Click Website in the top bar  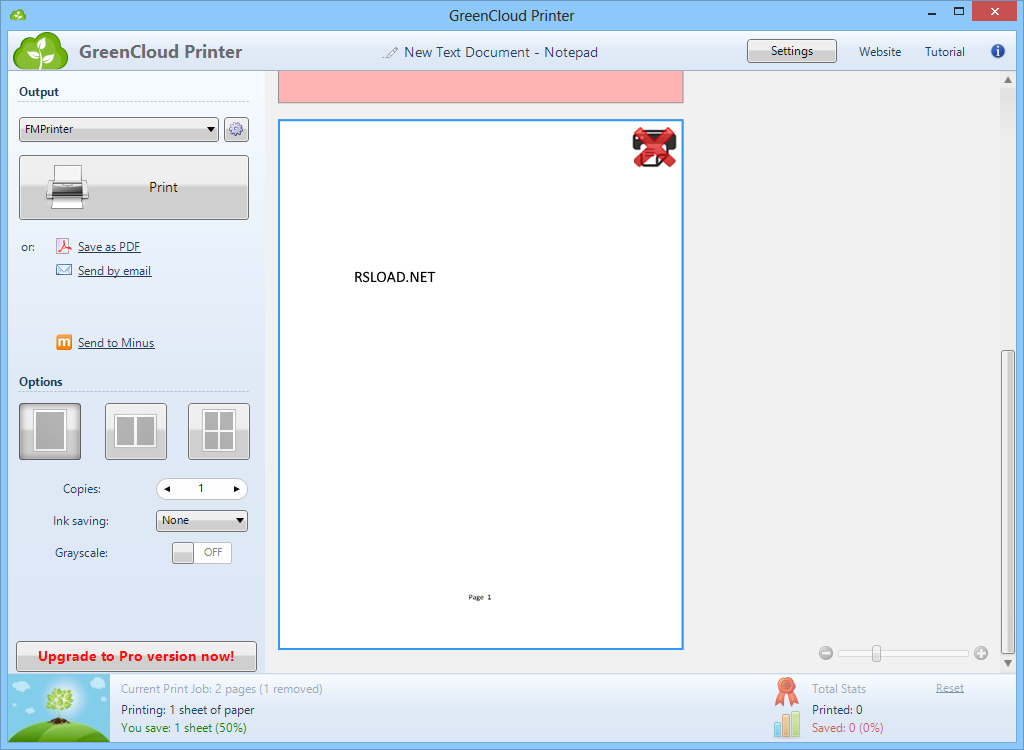[879, 51]
